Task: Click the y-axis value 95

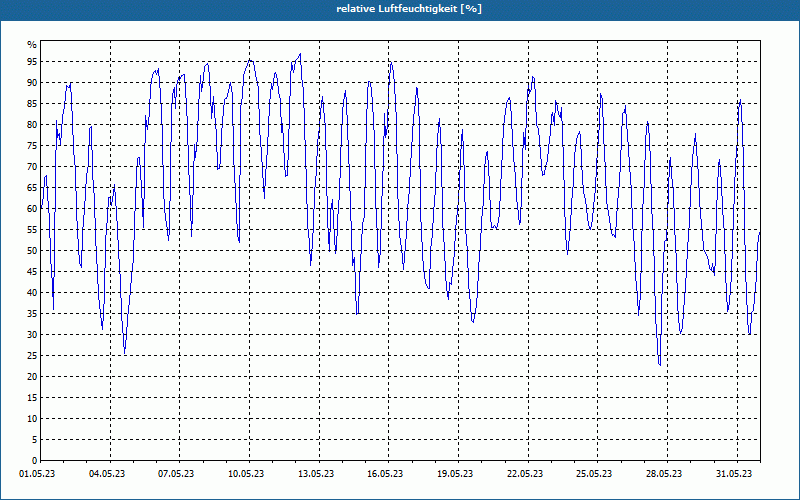Action: pos(32,62)
